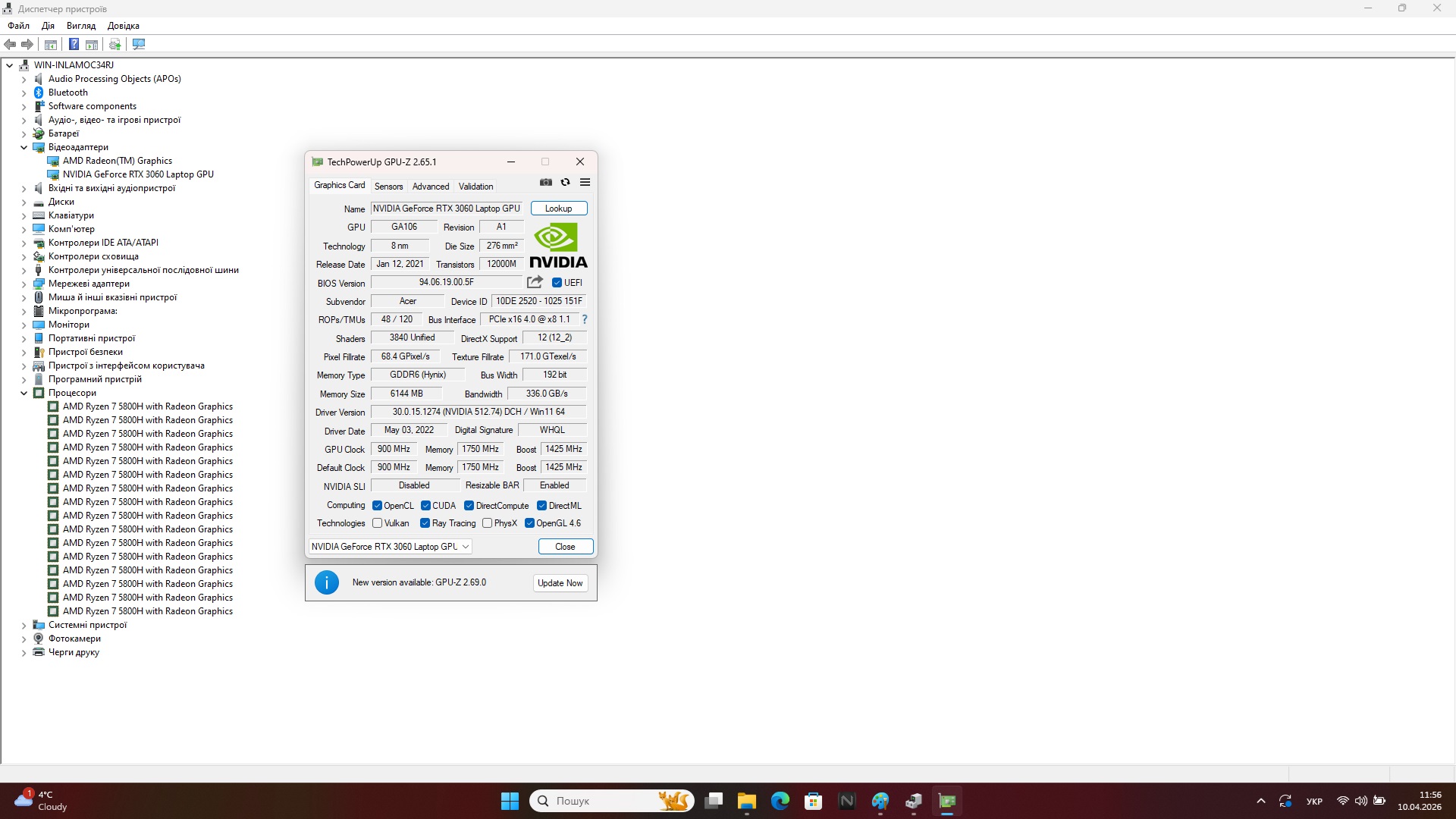The image size is (1456, 819).
Task: Click the blue Help toolbar icon
Action: coord(74,45)
